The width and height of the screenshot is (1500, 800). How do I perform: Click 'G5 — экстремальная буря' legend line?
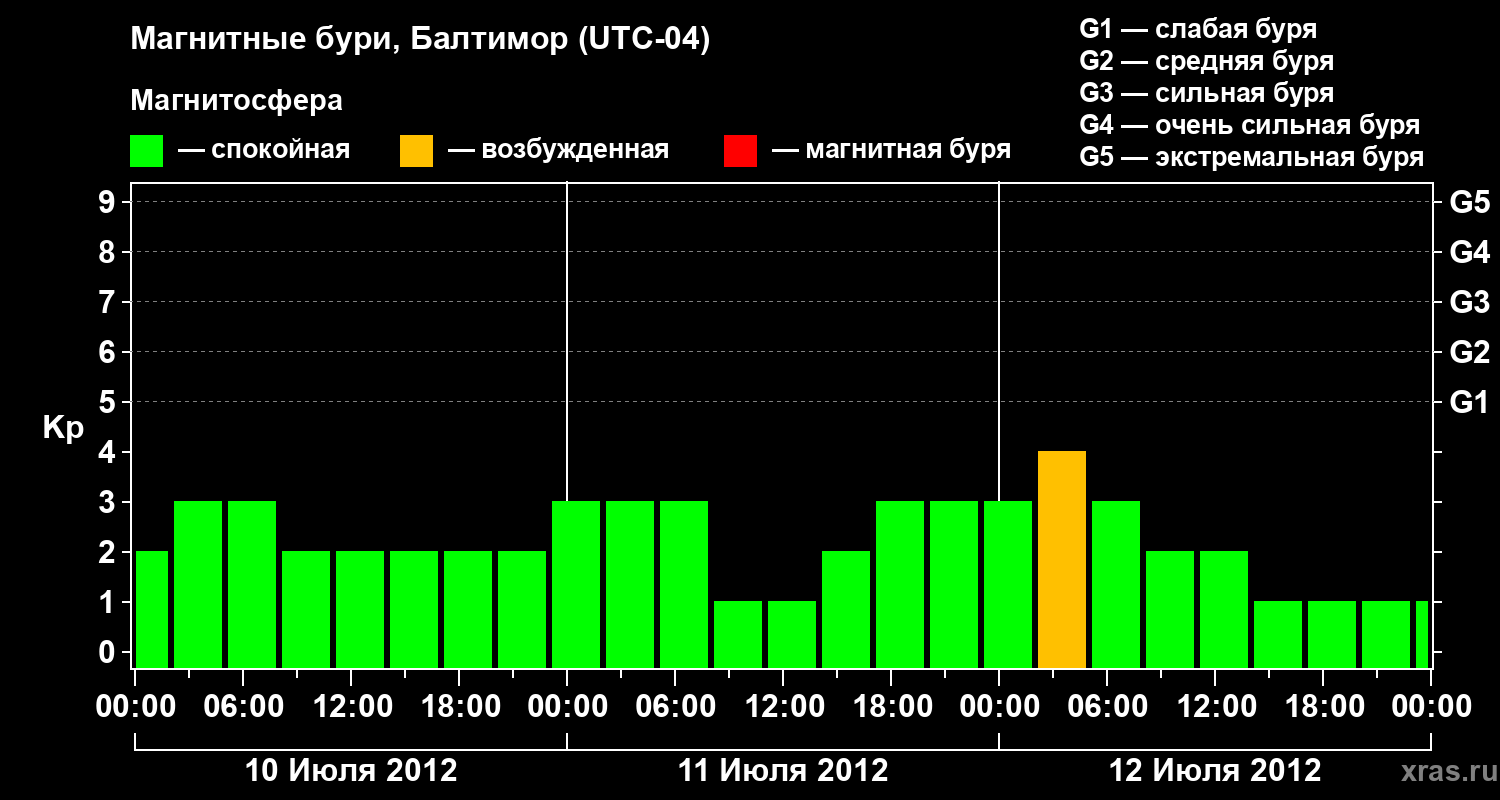[1251, 157]
